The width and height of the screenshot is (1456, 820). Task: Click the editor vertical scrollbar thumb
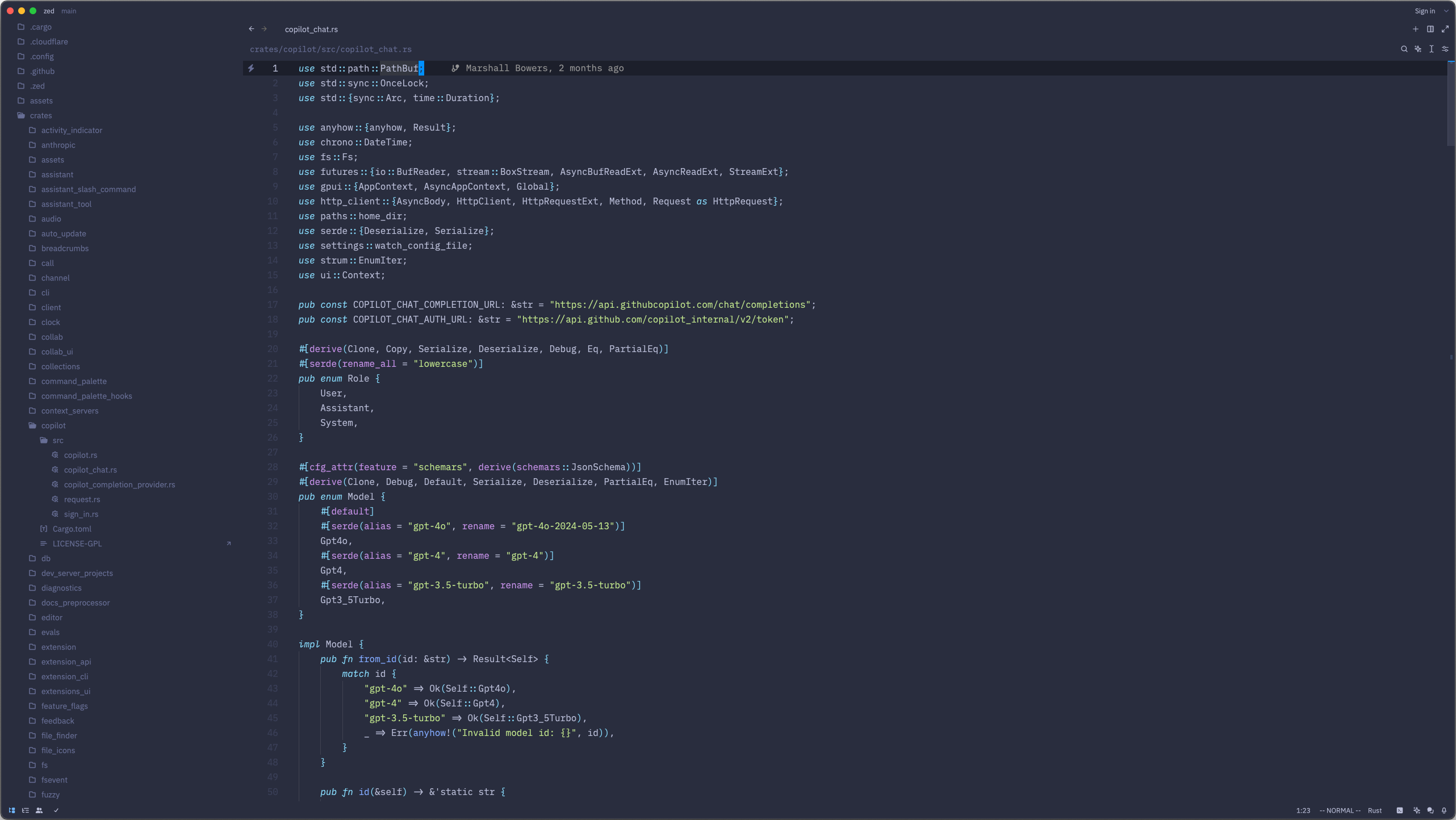click(1450, 102)
